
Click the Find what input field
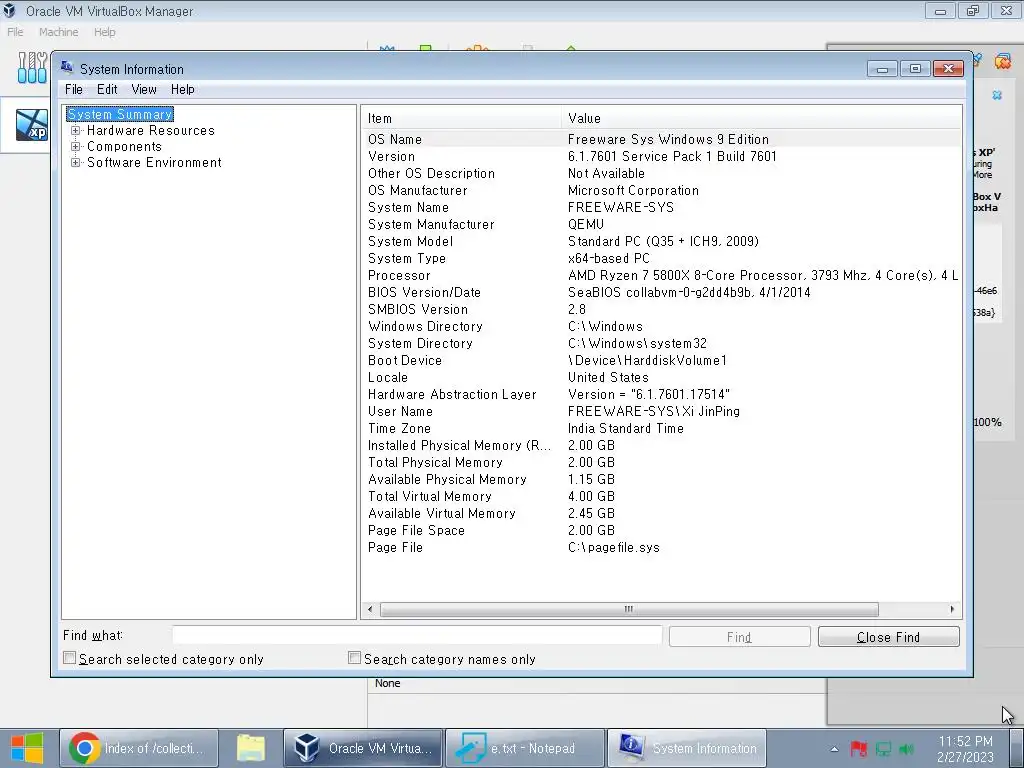[417, 636]
